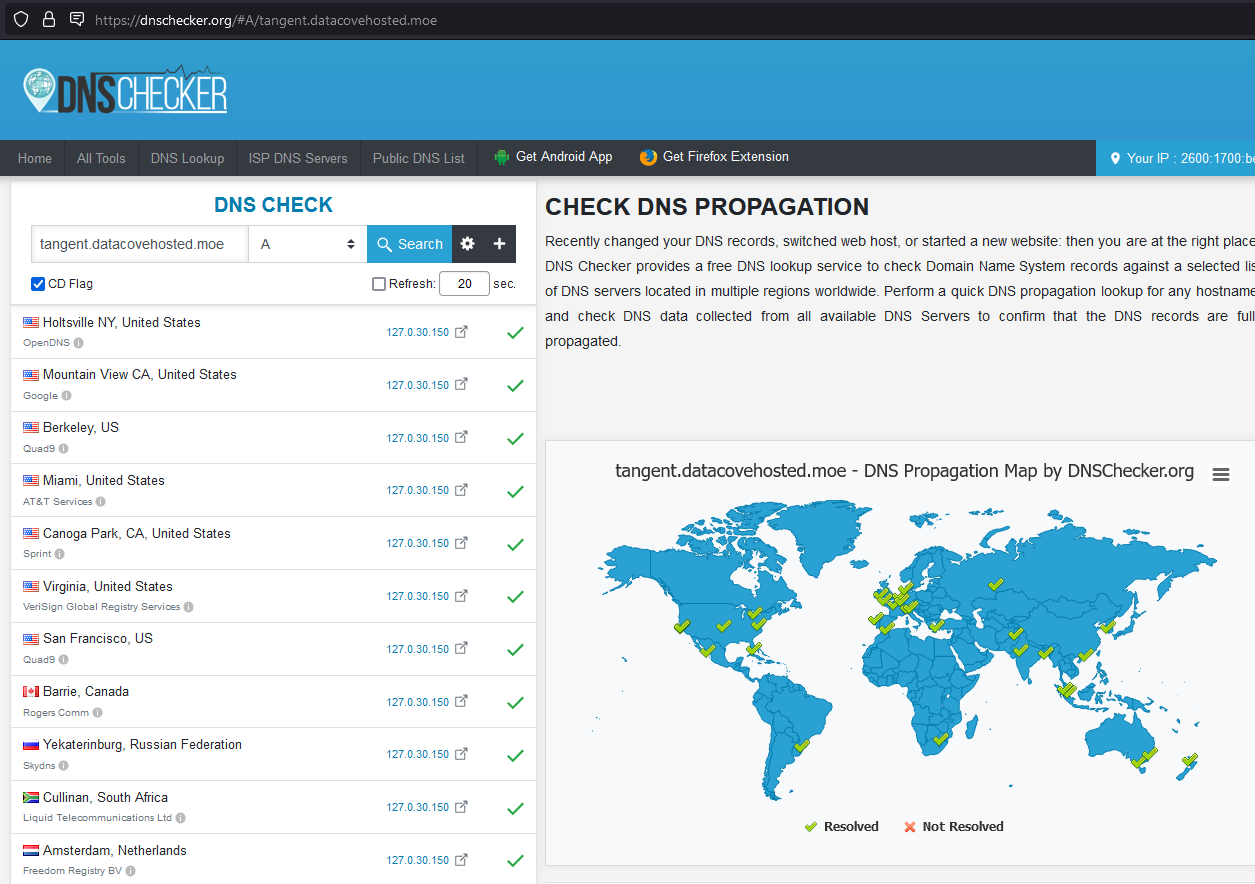Open external link icon for Barrie, Canada row
The height and width of the screenshot is (884, 1255).
[x=461, y=702]
